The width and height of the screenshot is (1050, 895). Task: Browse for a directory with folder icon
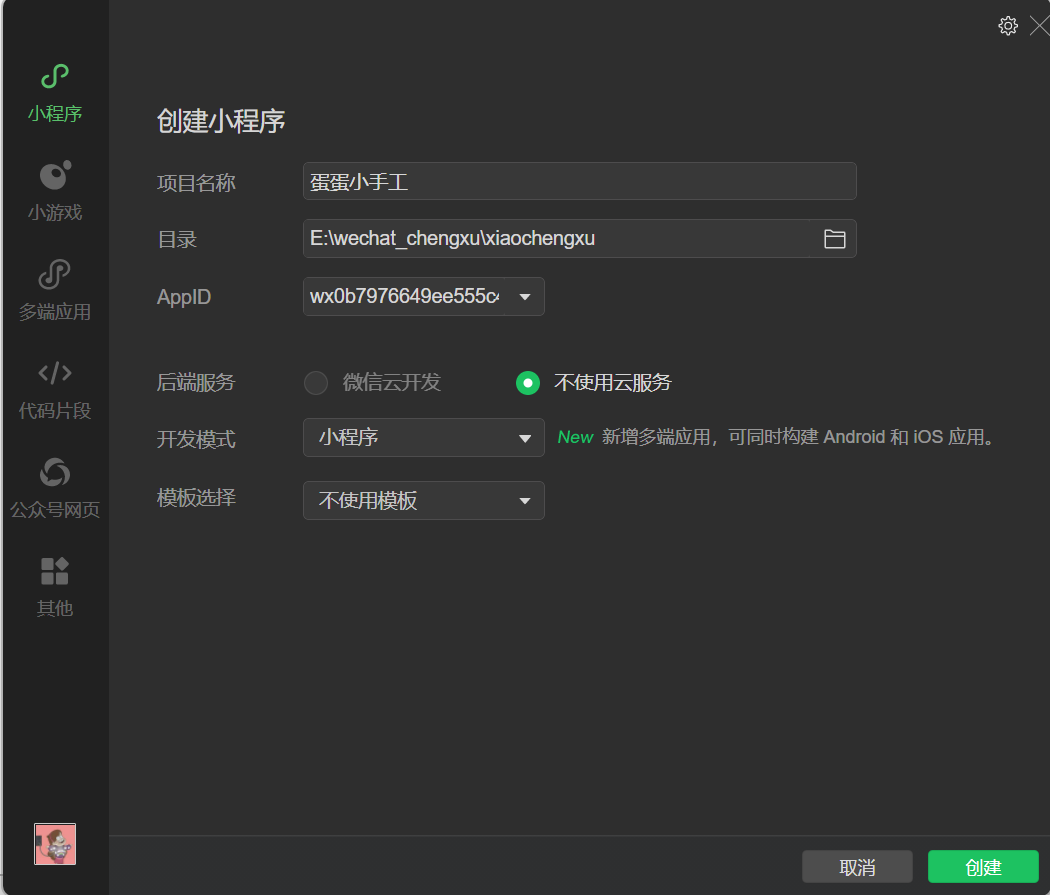834,239
